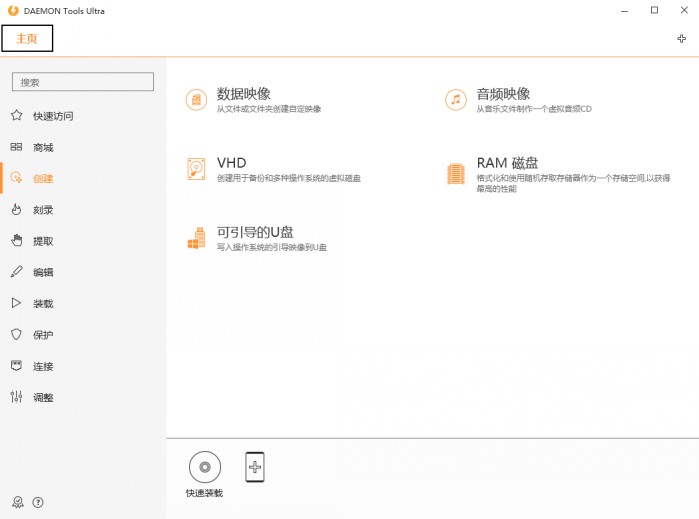
Task: Click the sliders icon for 调整
Action: (x=16, y=397)
